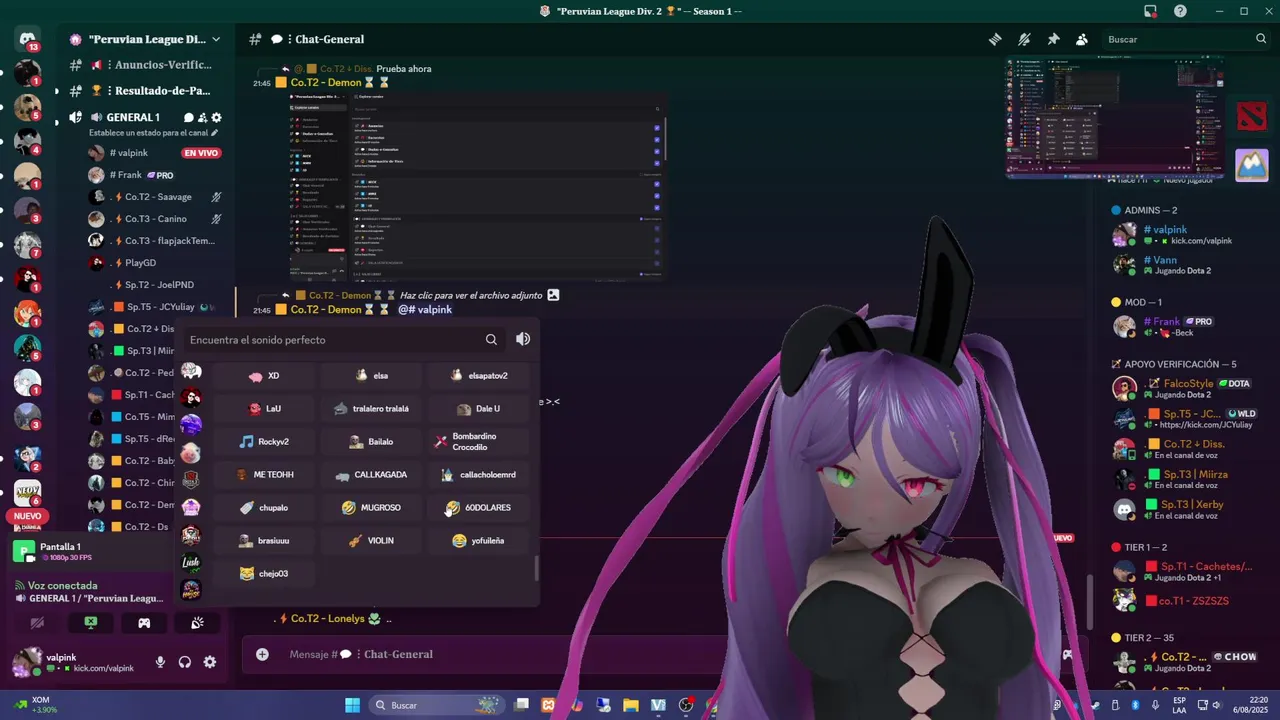1280x720 pixels.
Task: Play the "MUGROSO" sound
Action: tap(372, 508)
